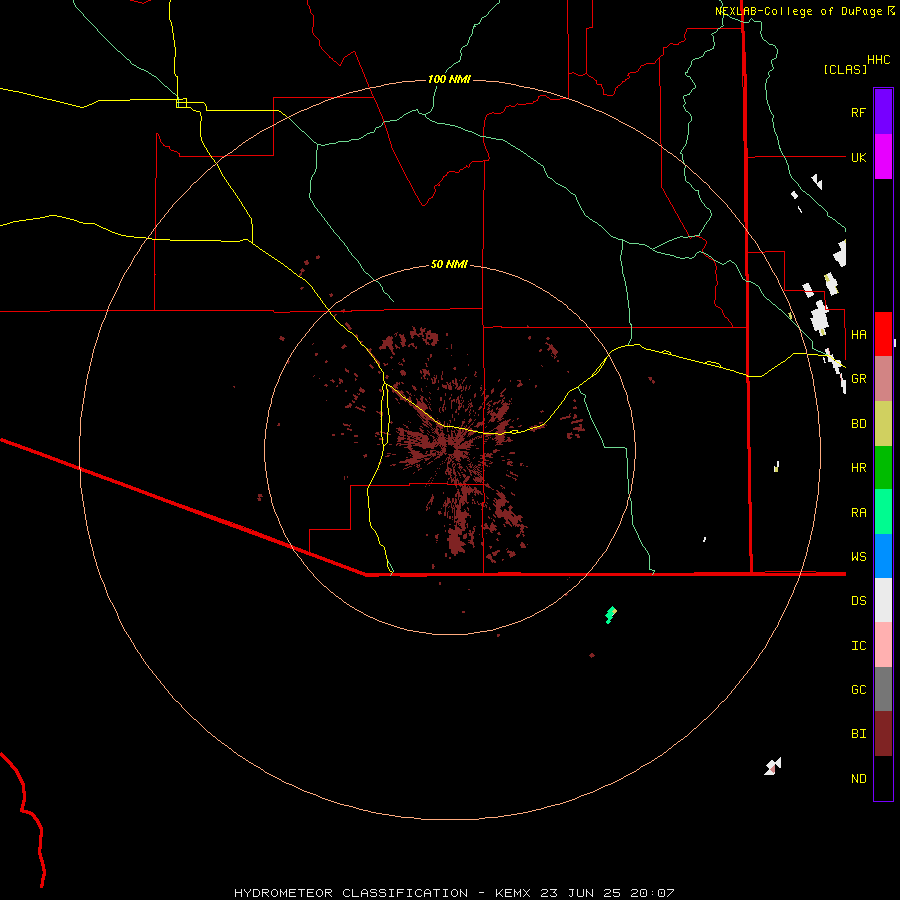Viewport: 900px width, 900px height.
Task: Click the 'BD' legend label
Action: click(x=858, y=424)
